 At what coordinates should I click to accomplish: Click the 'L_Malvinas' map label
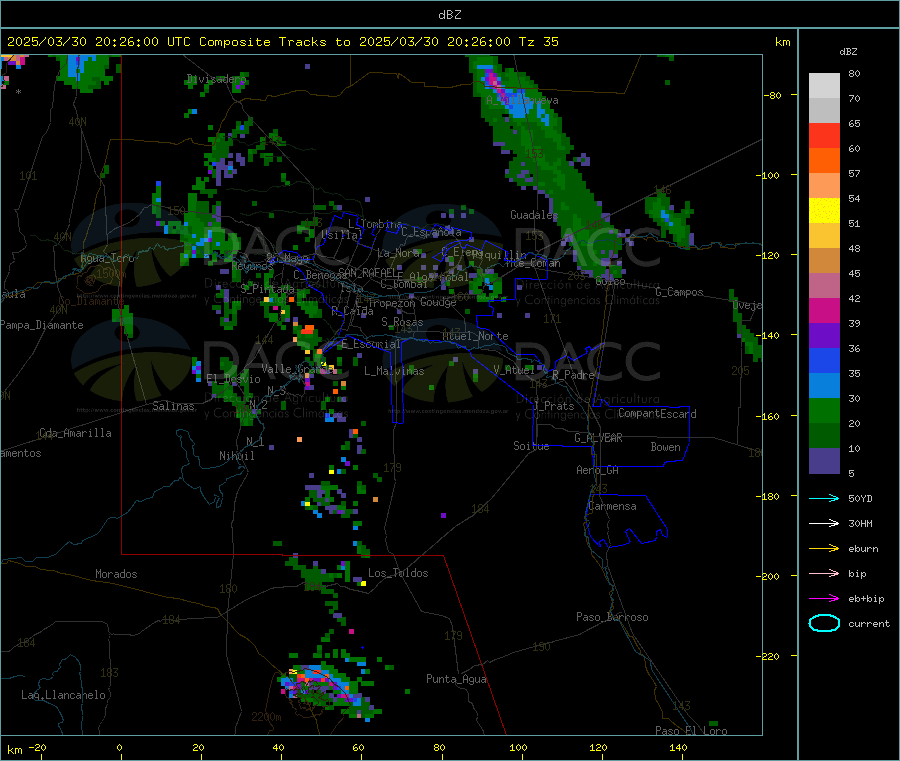[394, 371]
